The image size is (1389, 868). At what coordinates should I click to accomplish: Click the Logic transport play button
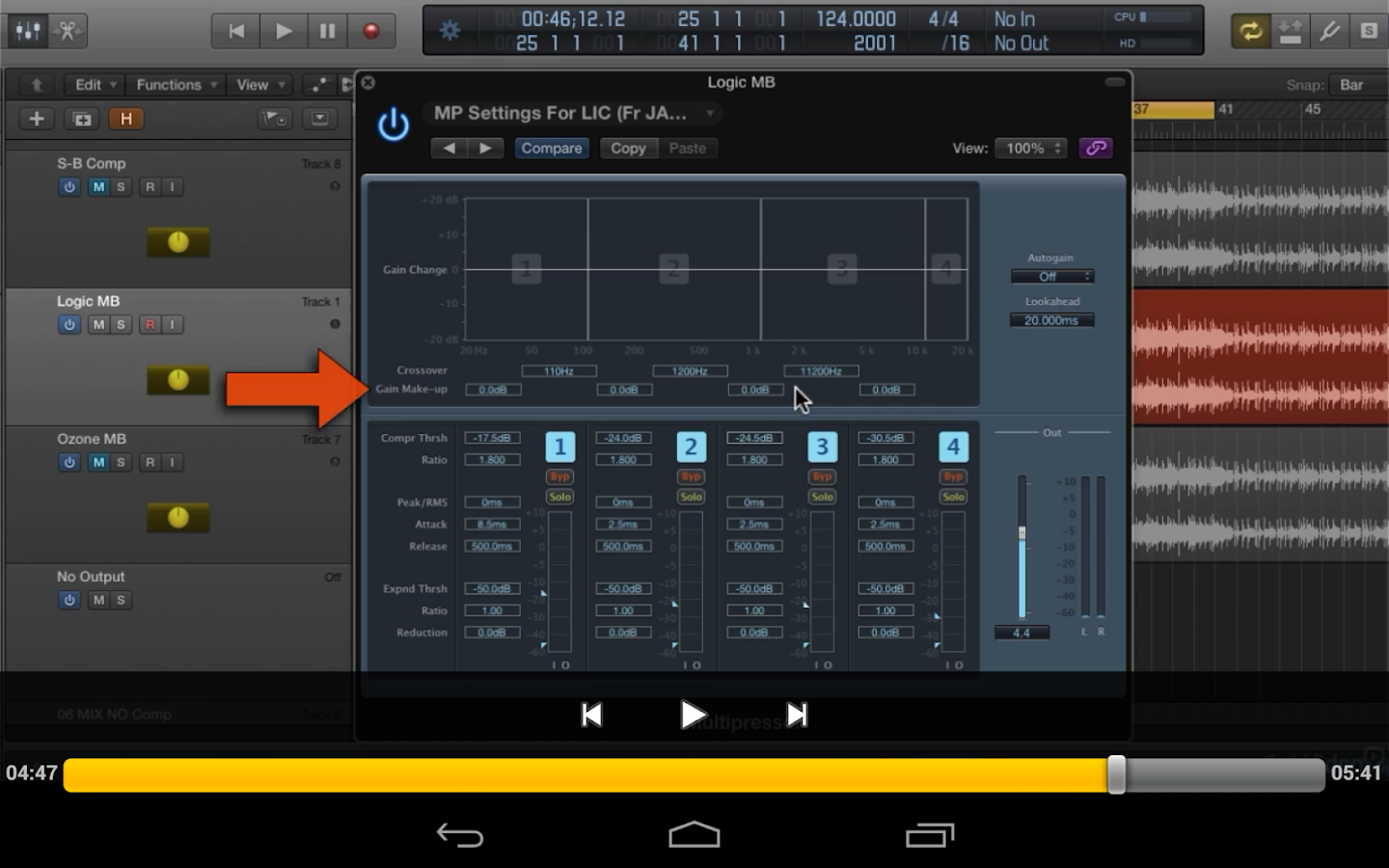click(284, 31)
